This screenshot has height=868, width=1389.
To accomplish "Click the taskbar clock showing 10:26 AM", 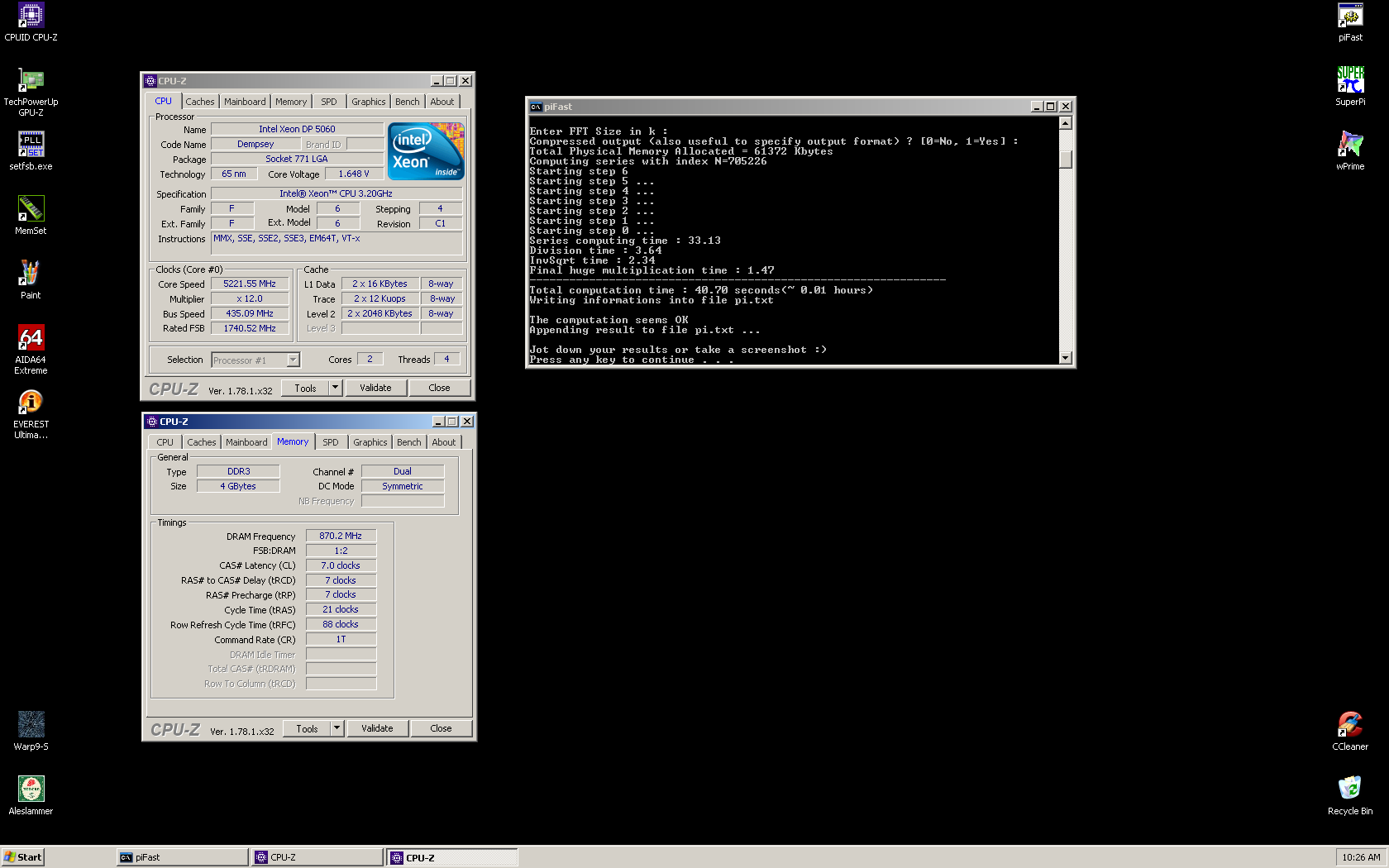I will pos(1361,857).
